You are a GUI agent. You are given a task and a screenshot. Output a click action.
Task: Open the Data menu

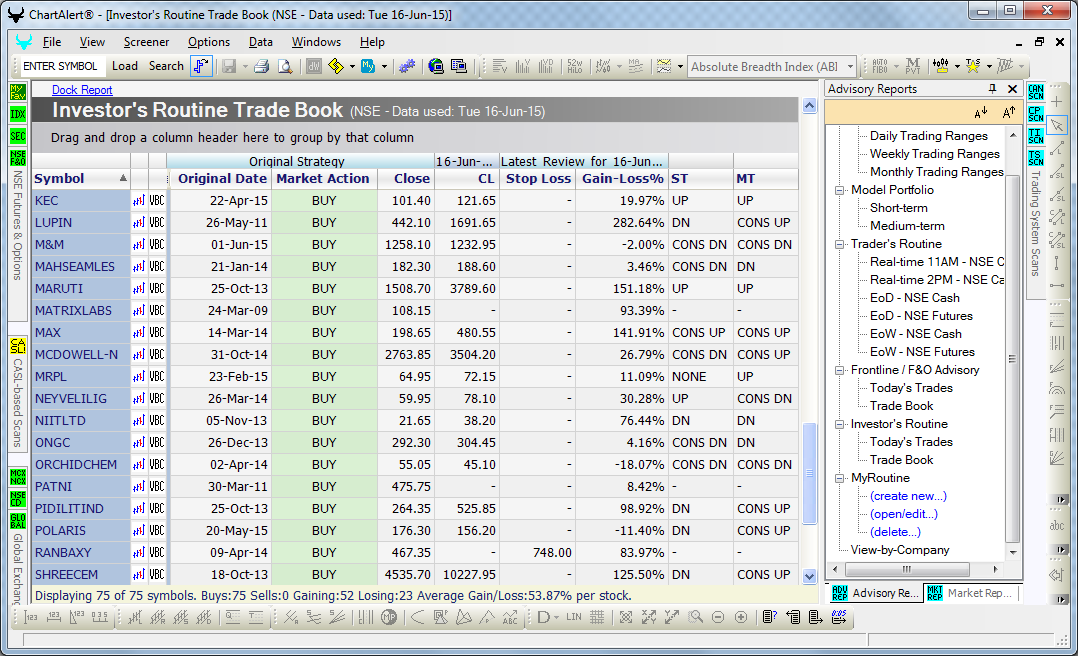click(261, 42)
